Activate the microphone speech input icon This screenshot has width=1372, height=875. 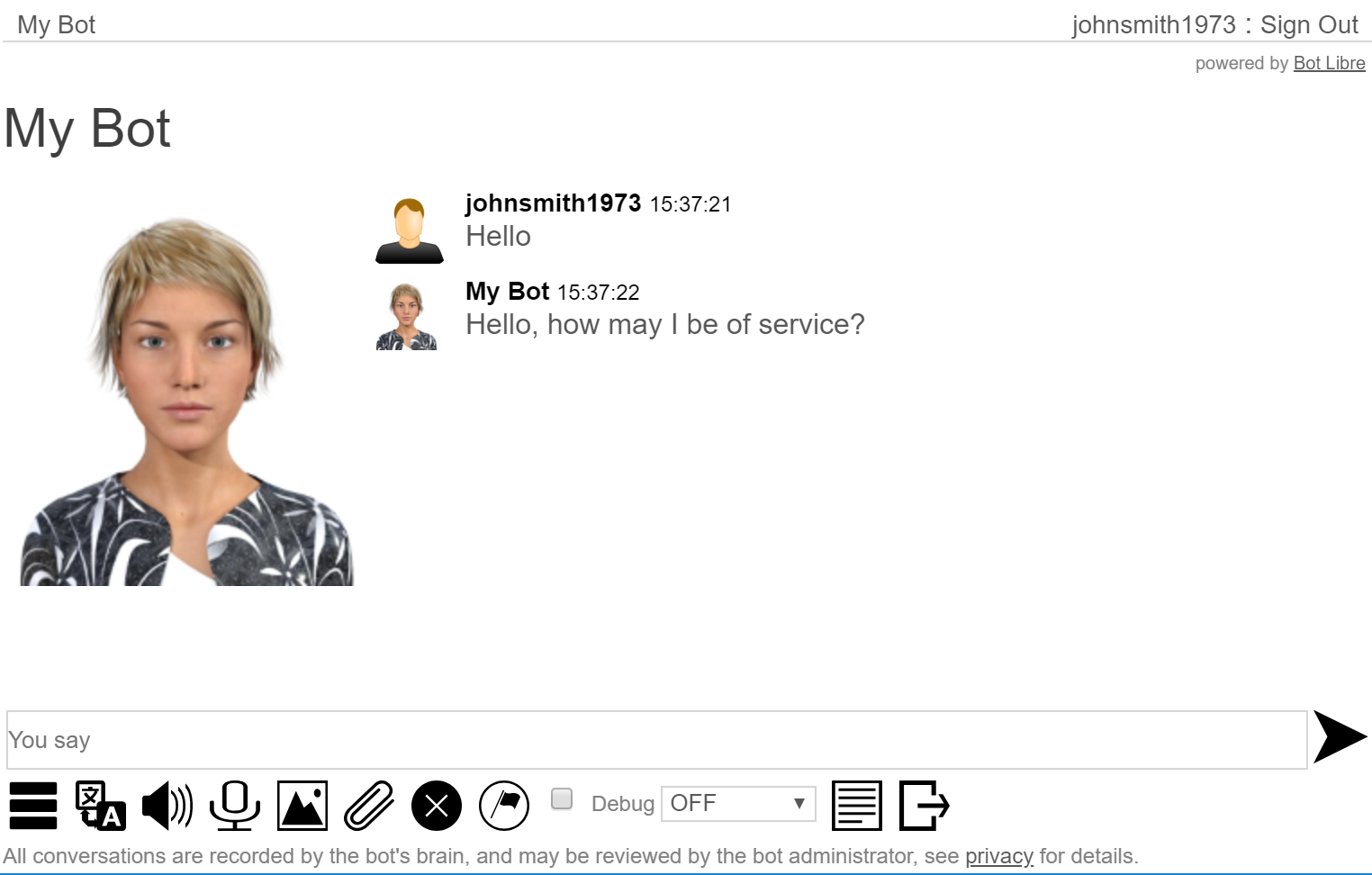point(235,806)
